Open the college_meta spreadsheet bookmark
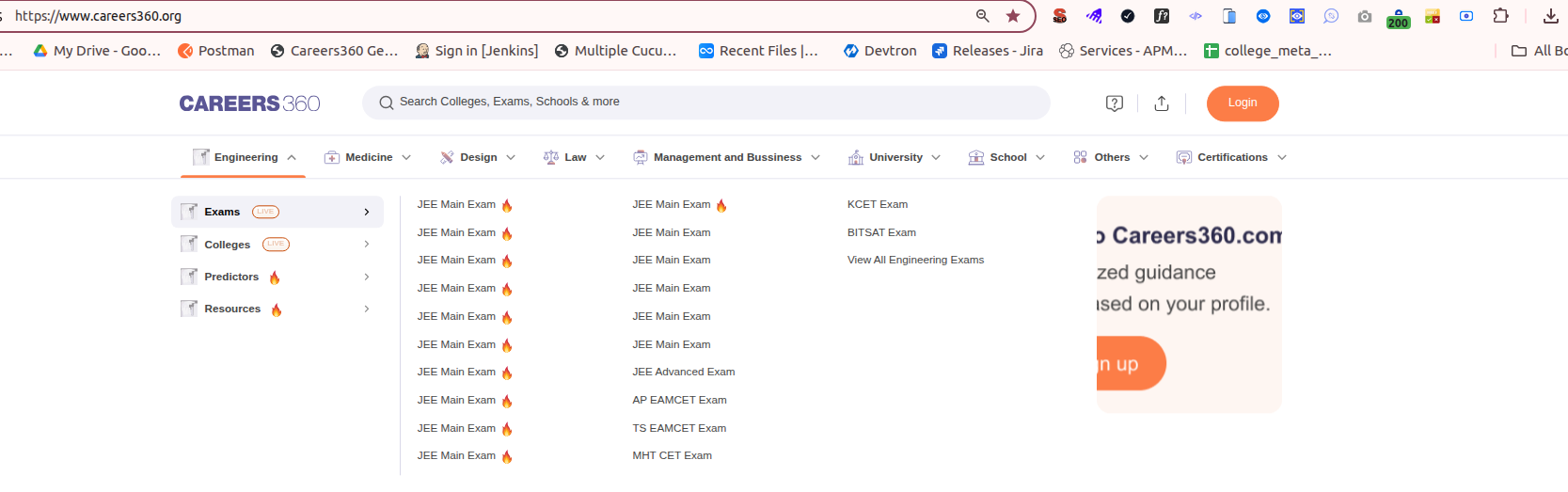This screenshot has height=492, width=1568. click(1268, 51)
